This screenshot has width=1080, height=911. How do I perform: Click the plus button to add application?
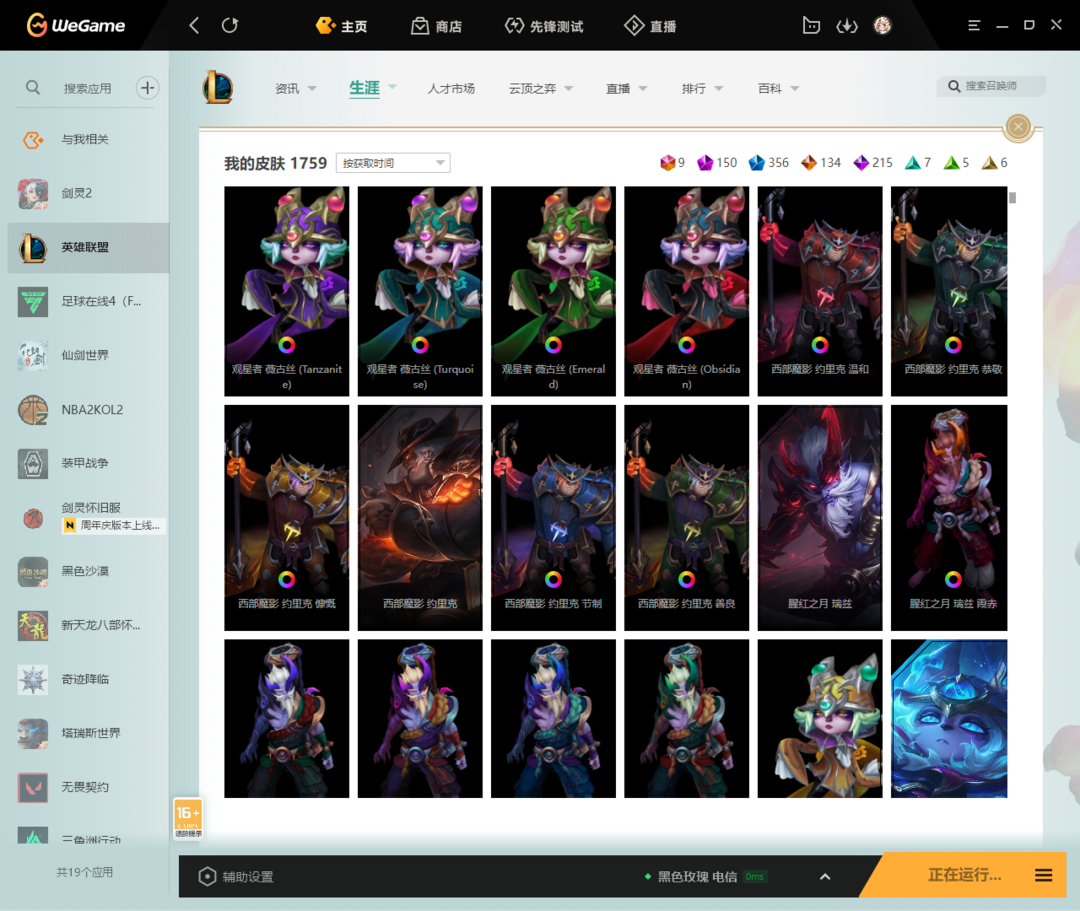[x=147, y=87]
